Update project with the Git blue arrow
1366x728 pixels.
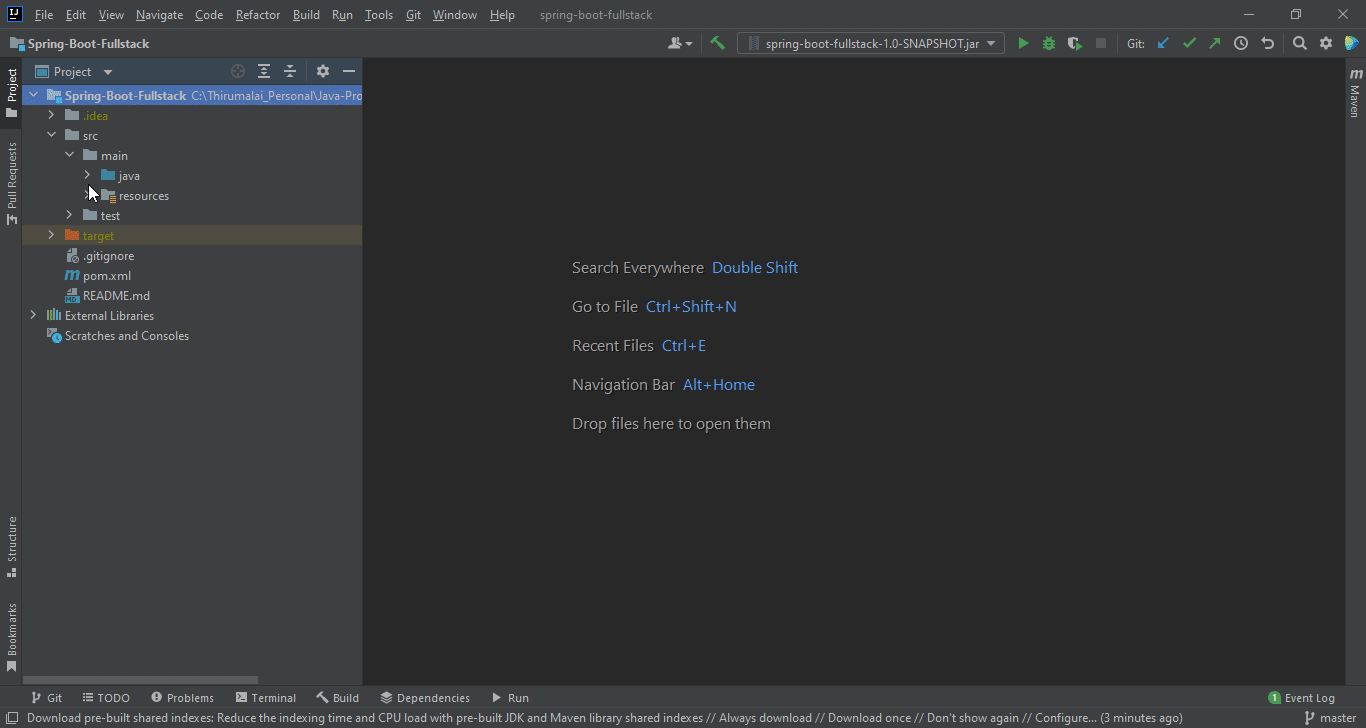click(1163, 43)
